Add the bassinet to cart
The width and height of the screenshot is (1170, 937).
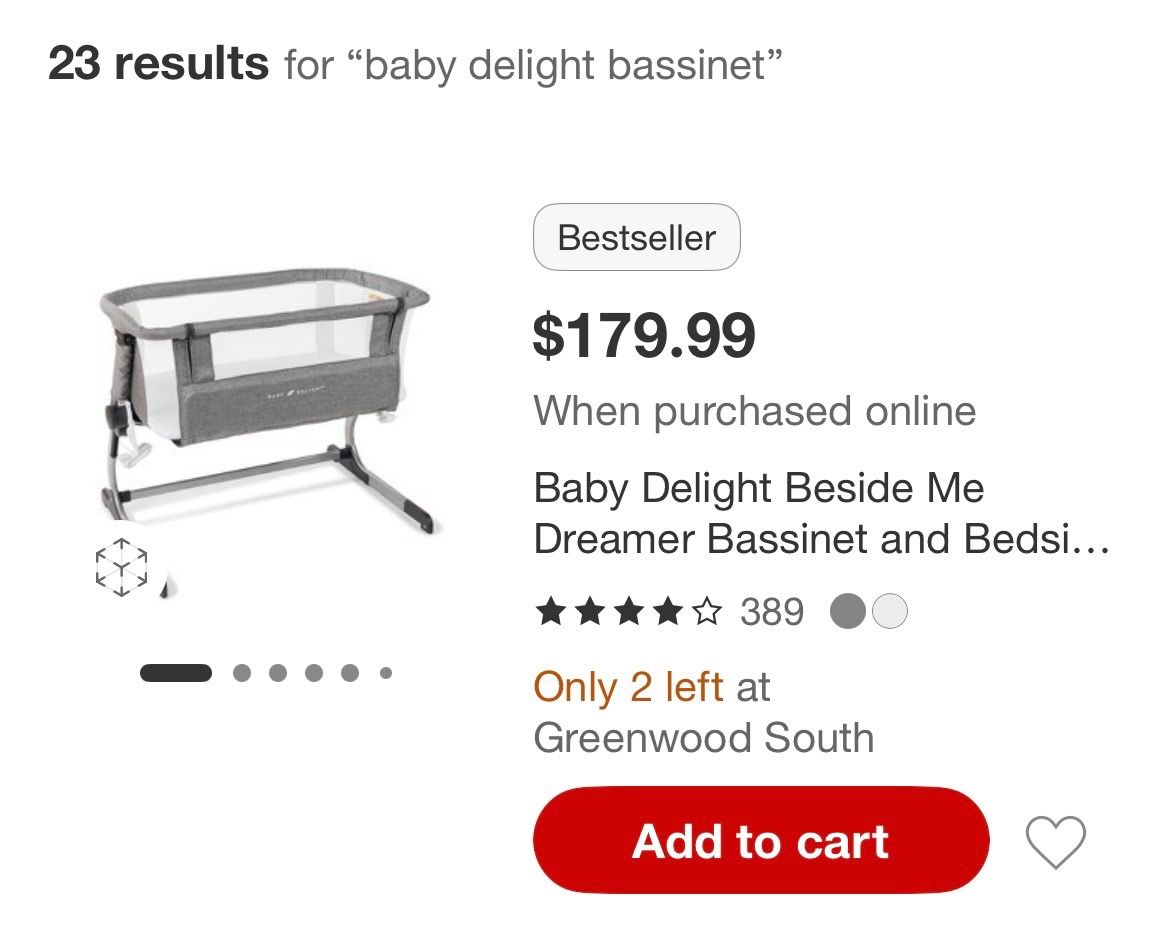(x=760, y=841)
